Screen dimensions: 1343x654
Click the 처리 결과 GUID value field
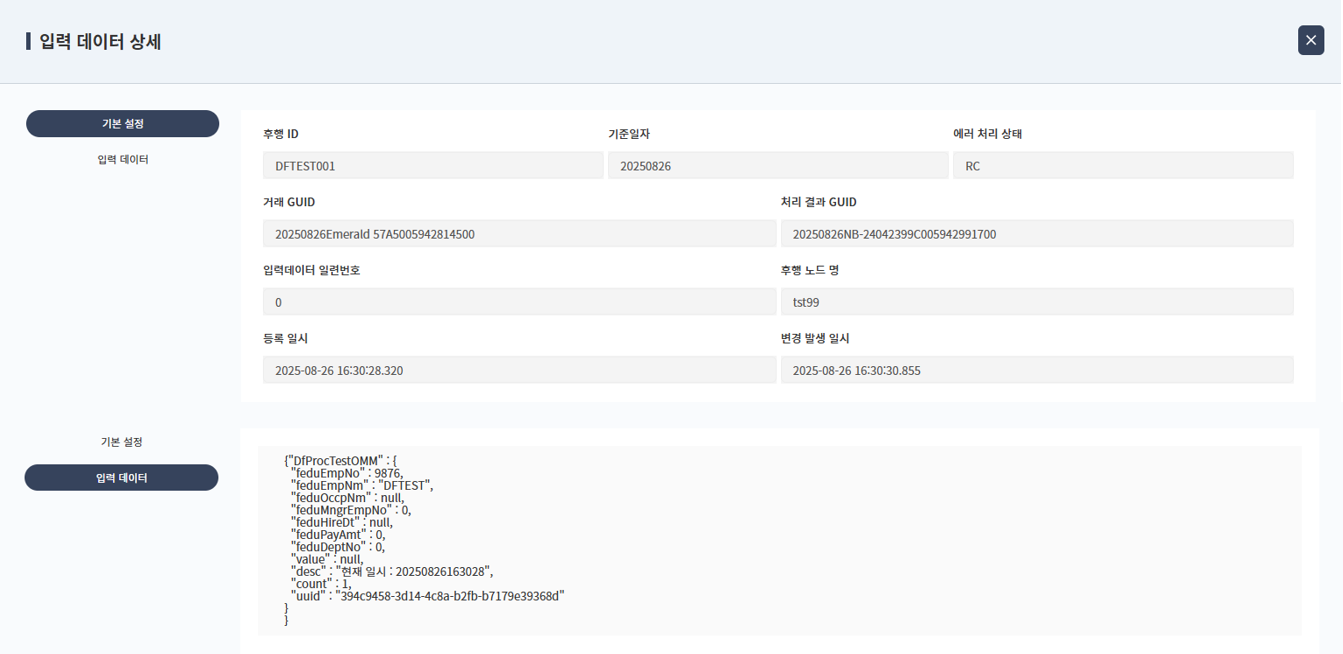pos(1036,234)
